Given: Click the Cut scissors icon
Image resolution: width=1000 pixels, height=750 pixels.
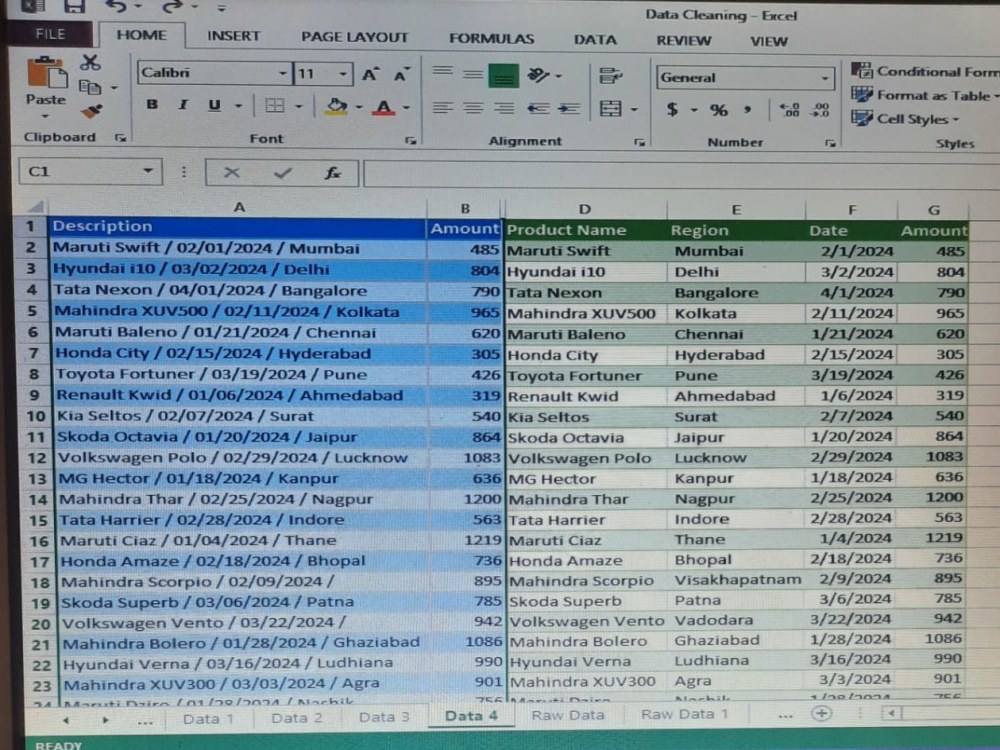Looking at the screenshot, I should [x=90, y=62].
